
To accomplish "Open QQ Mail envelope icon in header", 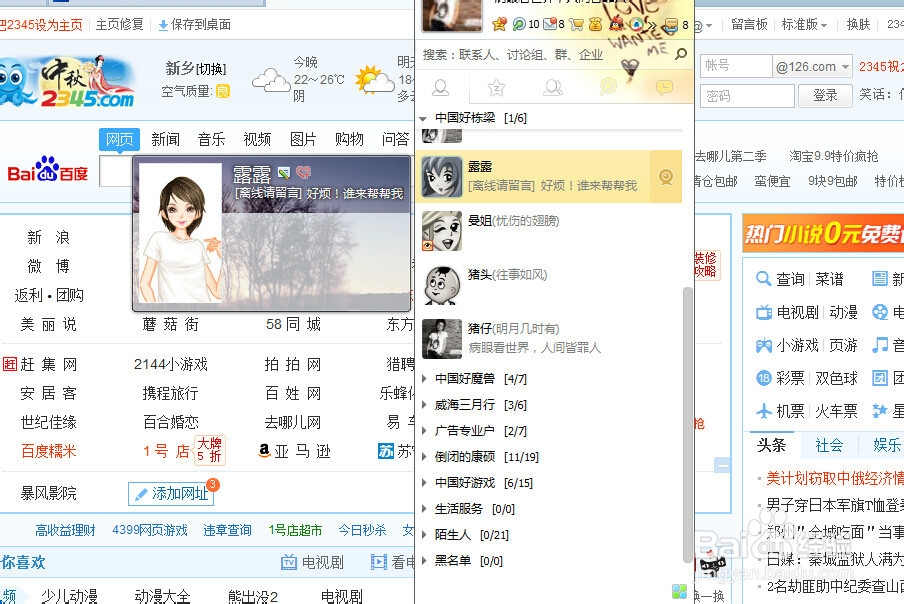I will pos(549,24).
